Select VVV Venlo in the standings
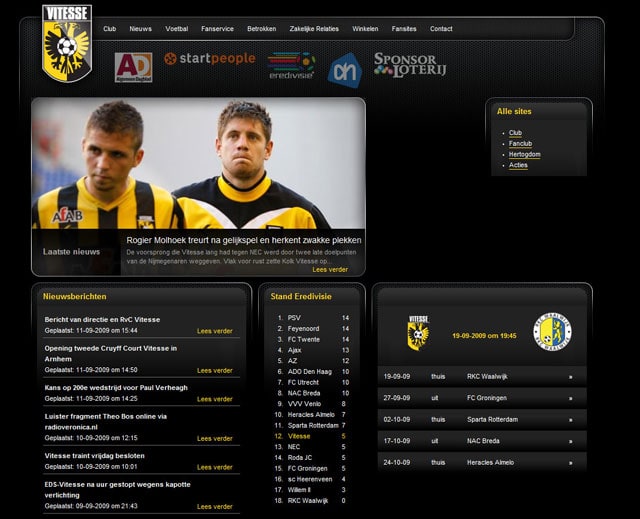Screen dimensions: 640x519 [312, 404]
